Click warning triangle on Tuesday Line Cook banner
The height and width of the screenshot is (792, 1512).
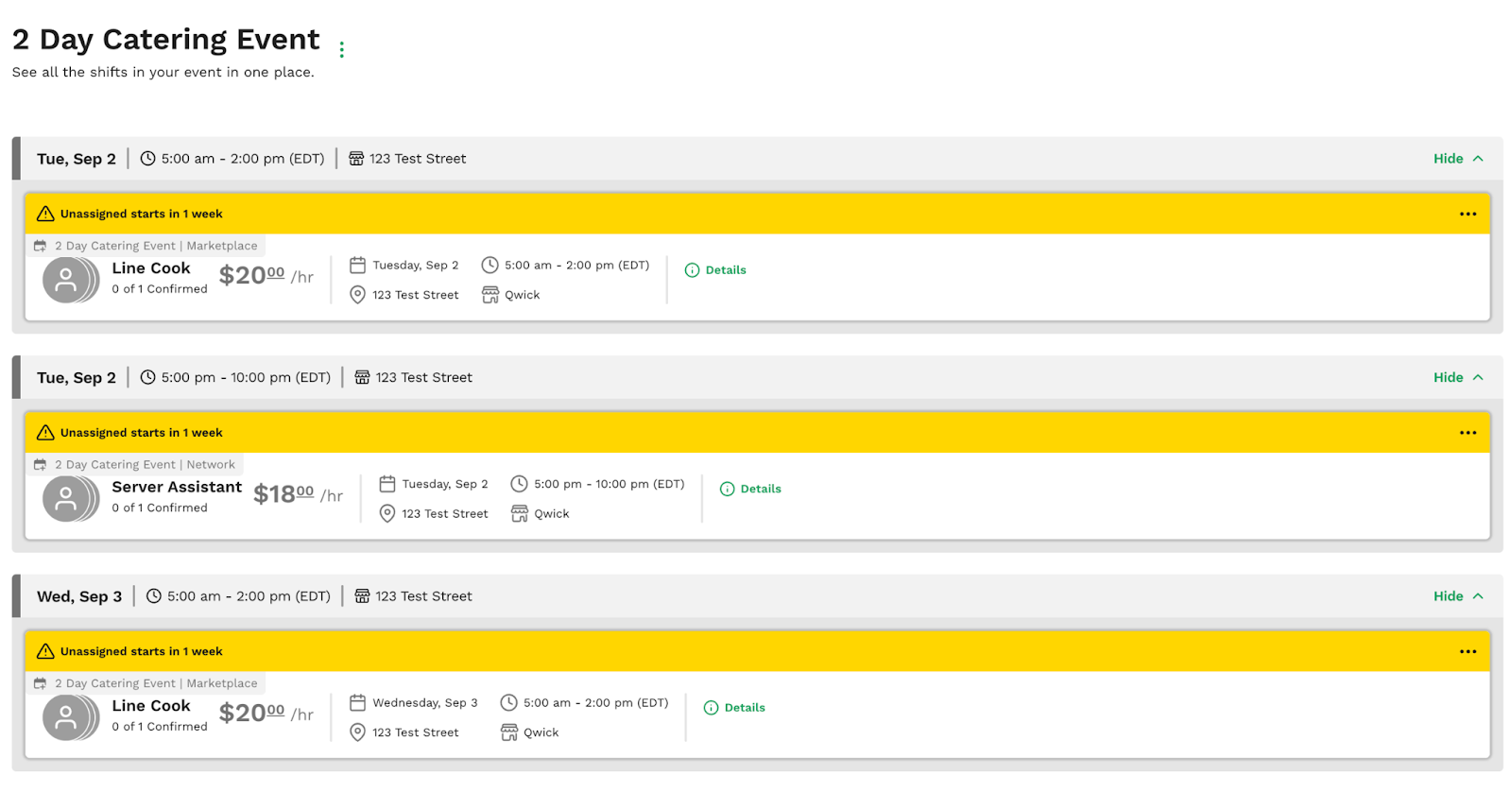click(45, 214)
